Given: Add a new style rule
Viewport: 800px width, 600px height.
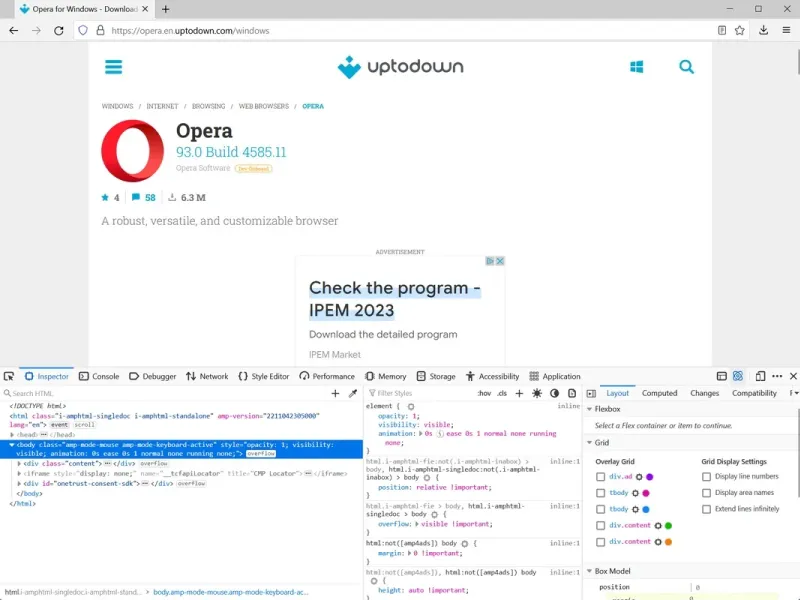Looking at the screenshot, I should 519,393.
